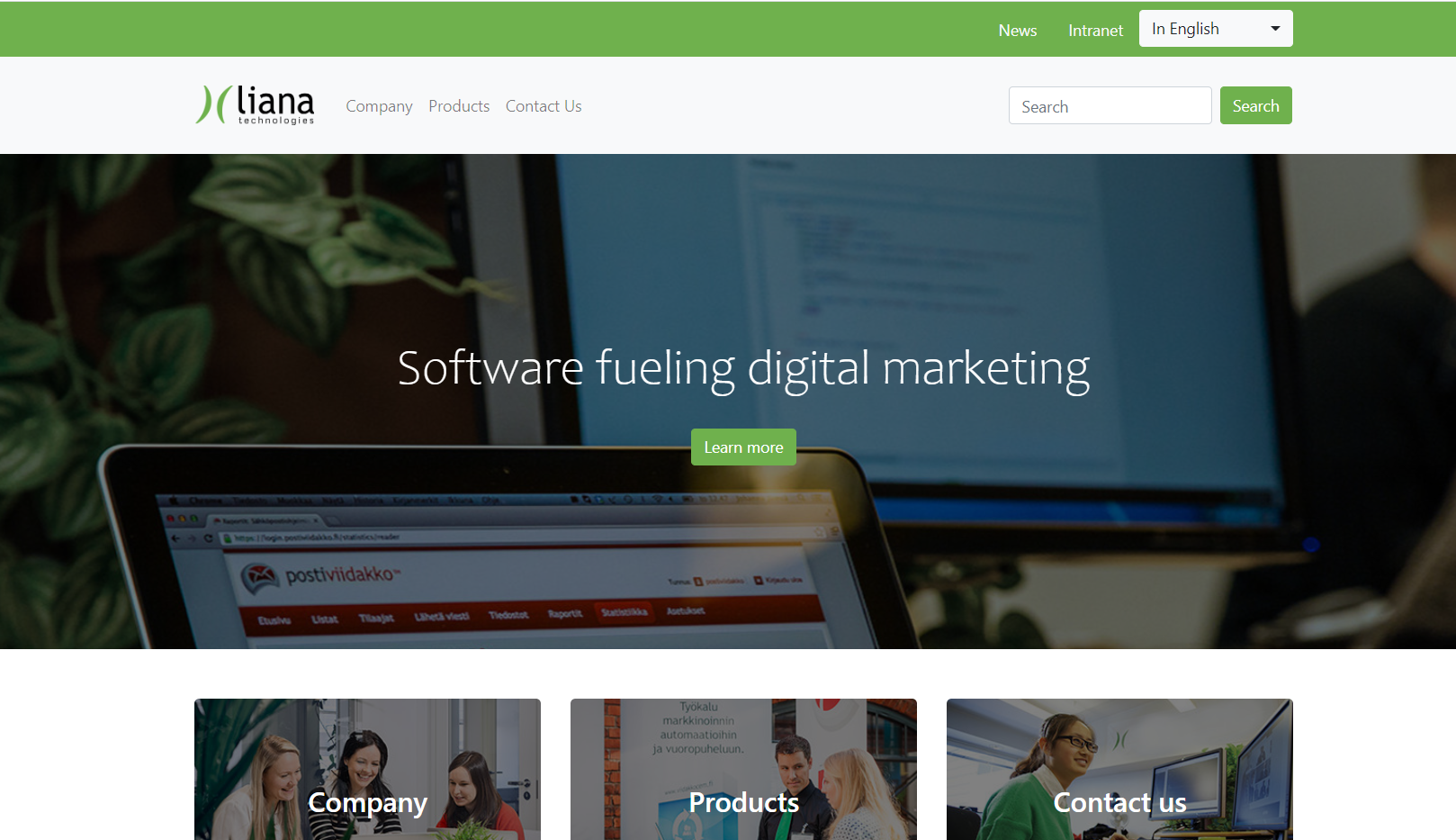Image resolution: width=1456 pixels, height=840 pixels.
Task: Open the Contact Us menu item
Action: click(x=544, y=106)
